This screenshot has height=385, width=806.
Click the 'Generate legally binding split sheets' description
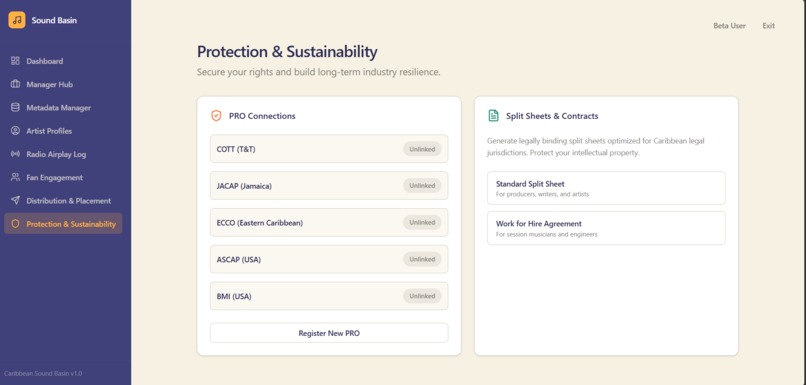point(596,146)
